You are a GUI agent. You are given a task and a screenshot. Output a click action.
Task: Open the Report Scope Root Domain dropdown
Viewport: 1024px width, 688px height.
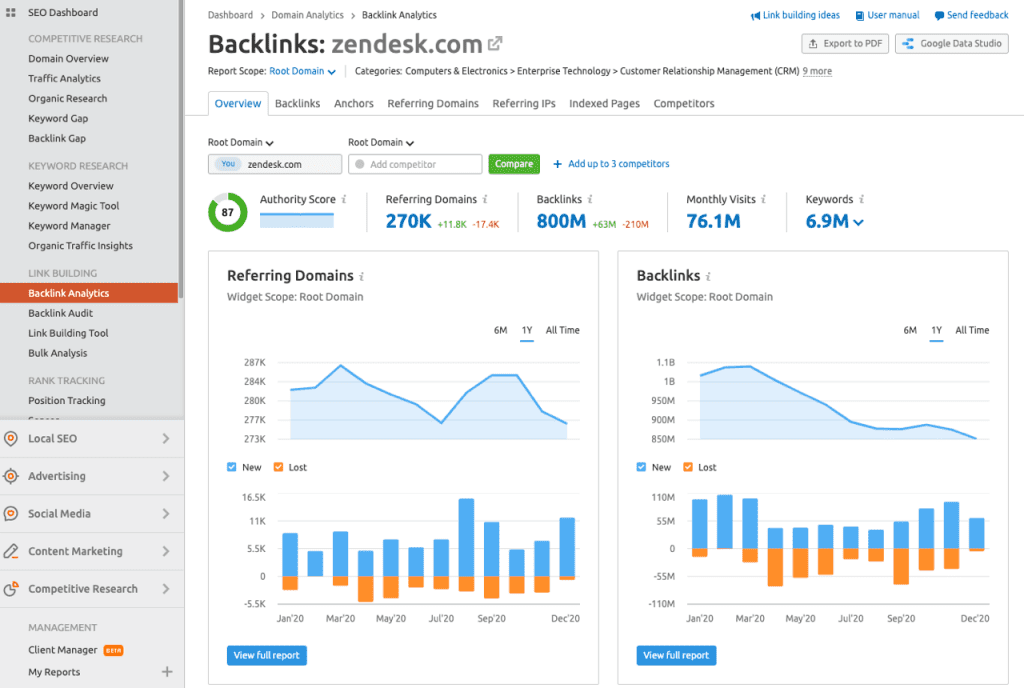(302, 72)
